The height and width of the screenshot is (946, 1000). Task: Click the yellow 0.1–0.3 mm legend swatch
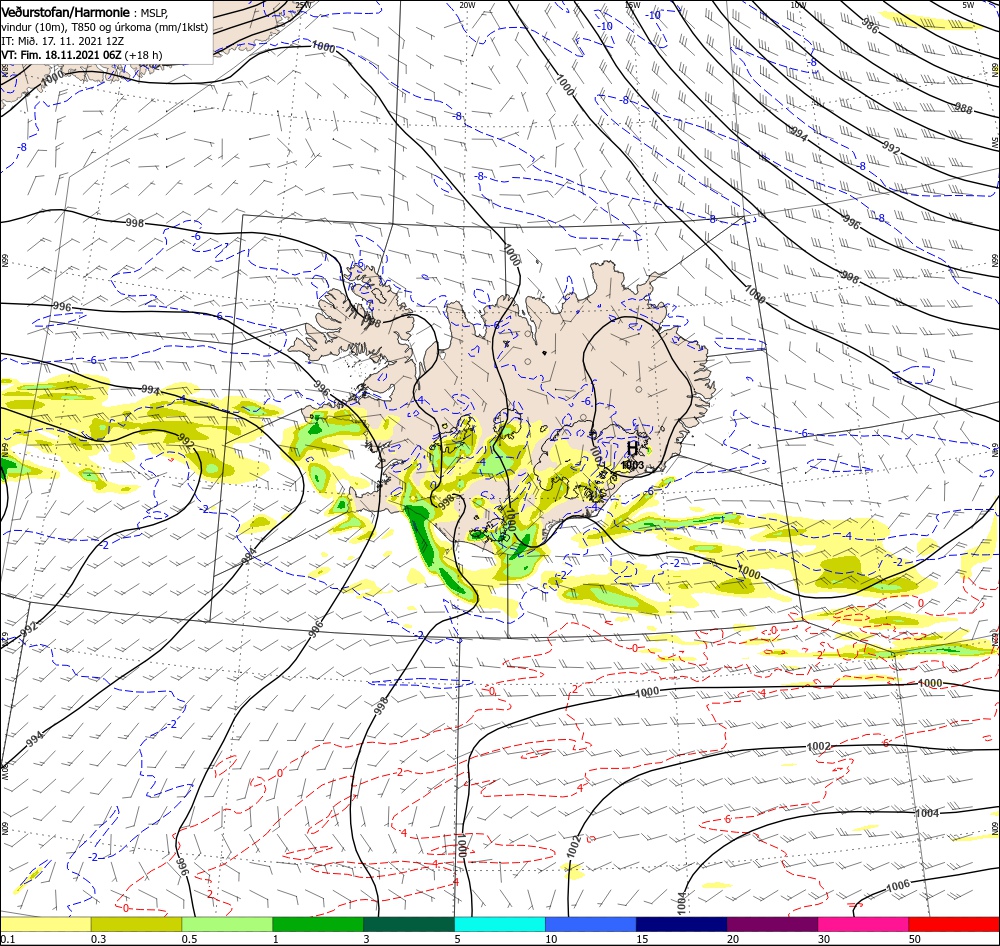coord(45,924)
